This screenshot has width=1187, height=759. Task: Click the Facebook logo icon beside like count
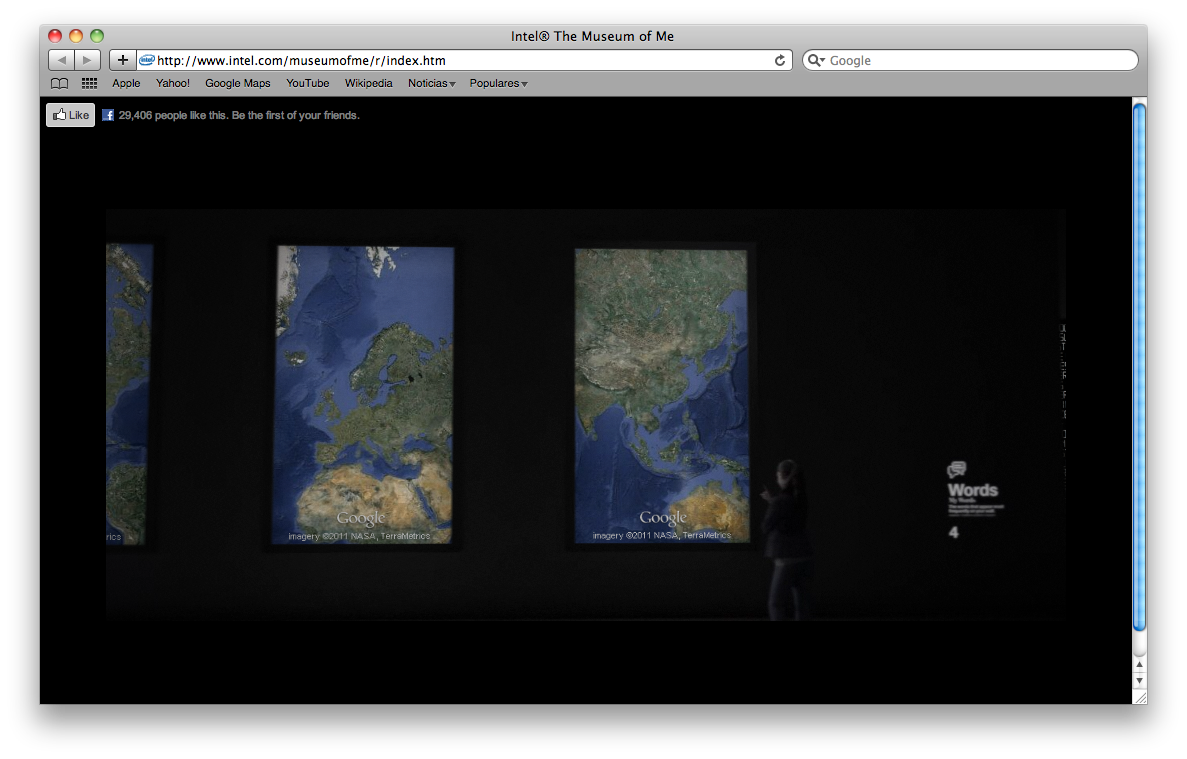pos(108,115)
